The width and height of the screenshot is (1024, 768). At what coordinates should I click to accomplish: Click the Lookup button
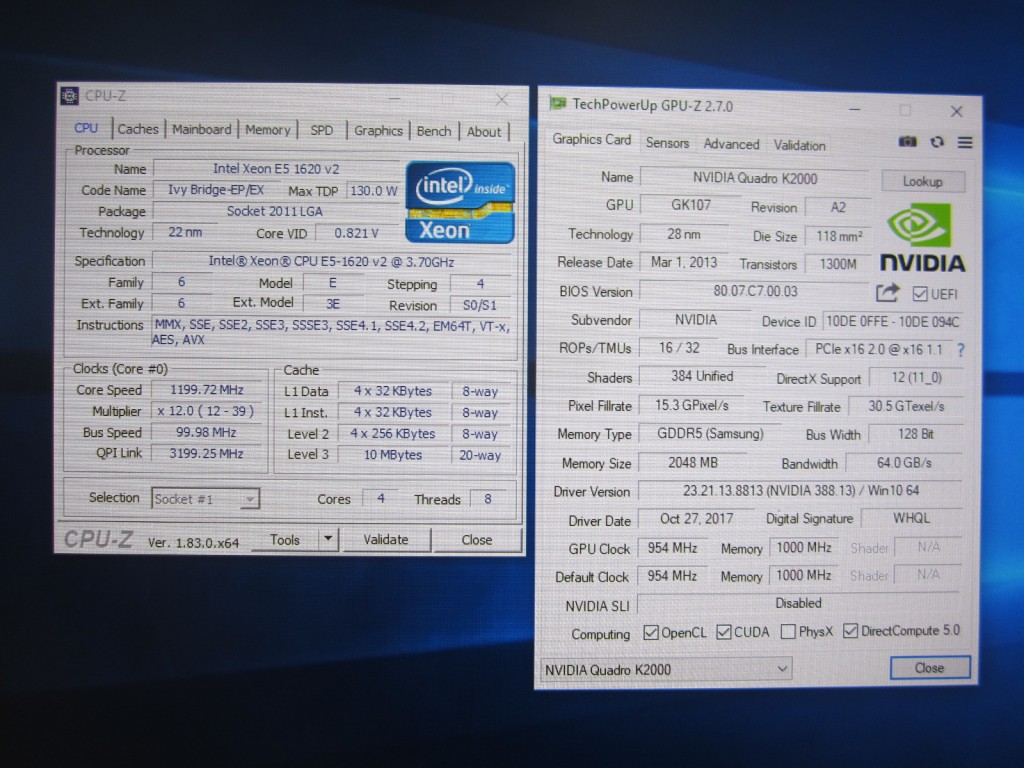(x=922, y=181)
